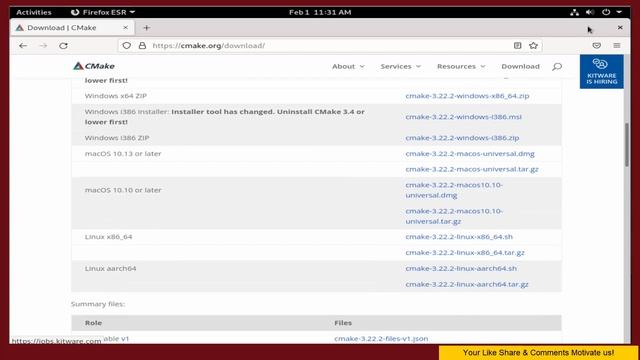Open a new tab with the plus button
The width and height of the screenshot is (640, 360).
tap(147, 28)
